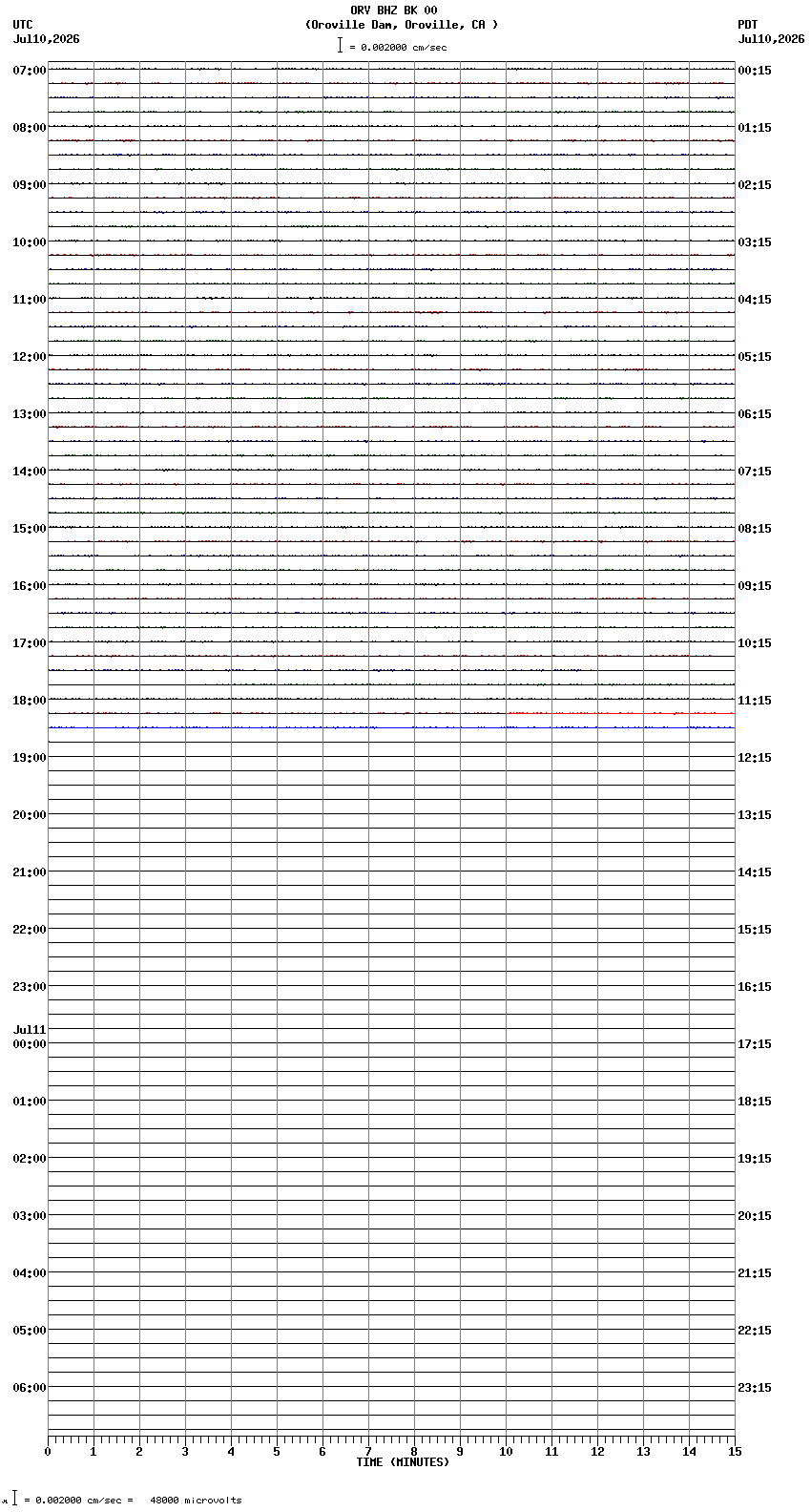811x1512 pixels.
Task: Click the '06:00' UTC row label
Action: [x=30, y=1388]
